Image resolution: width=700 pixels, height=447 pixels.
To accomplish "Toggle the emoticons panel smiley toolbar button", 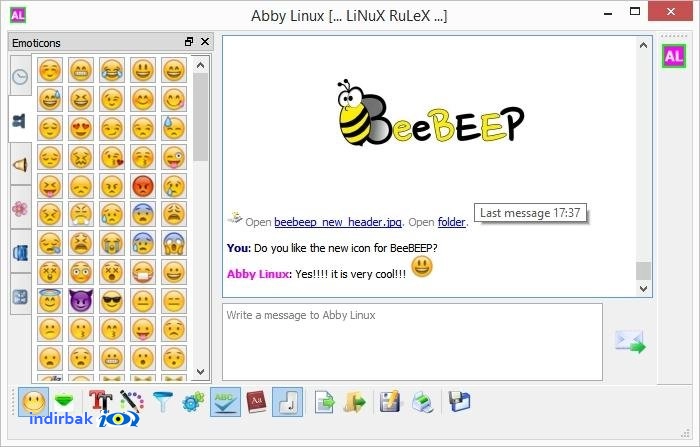I will point(34,402).
